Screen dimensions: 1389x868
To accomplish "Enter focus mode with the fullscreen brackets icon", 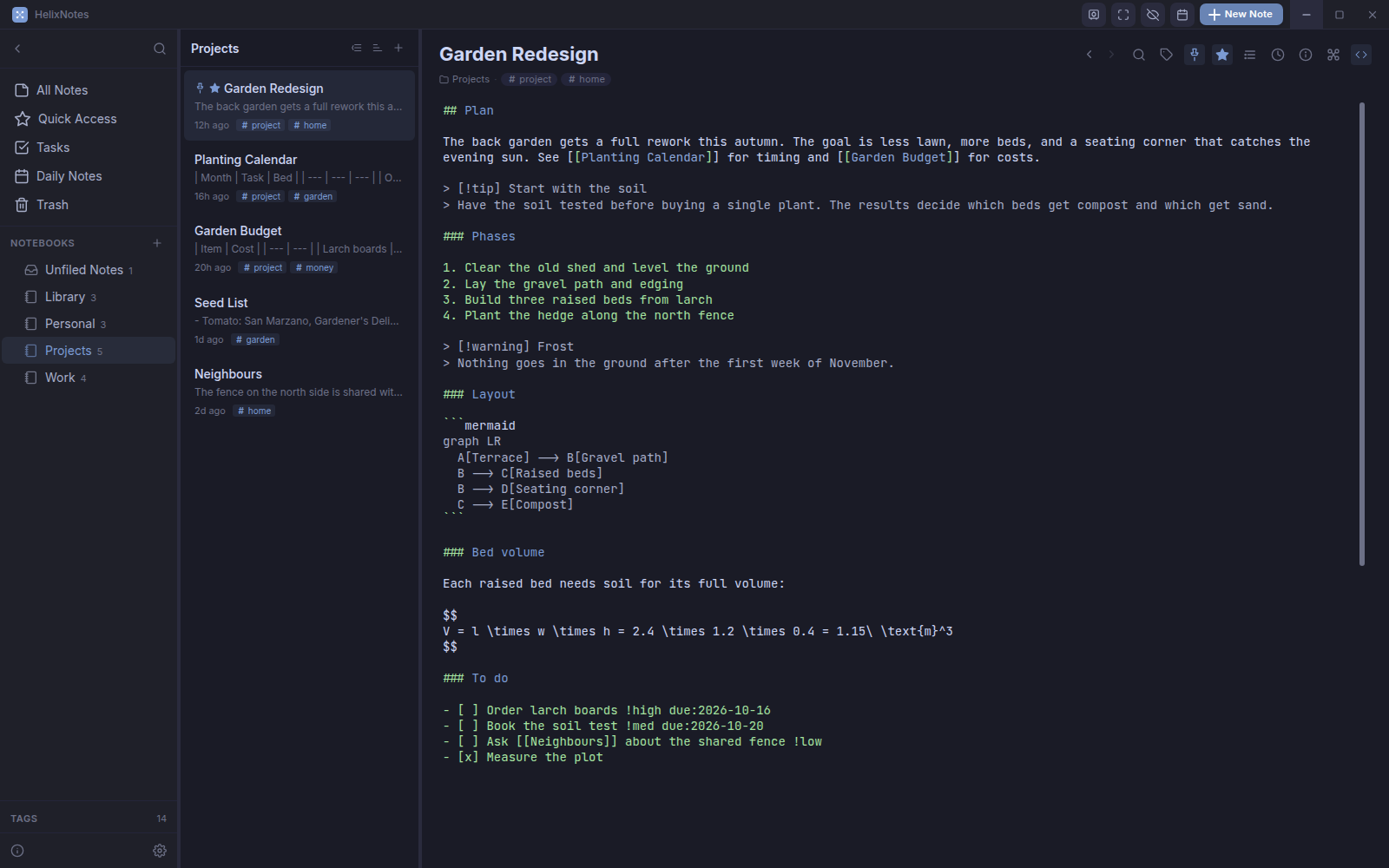I will click(1123, 15).
